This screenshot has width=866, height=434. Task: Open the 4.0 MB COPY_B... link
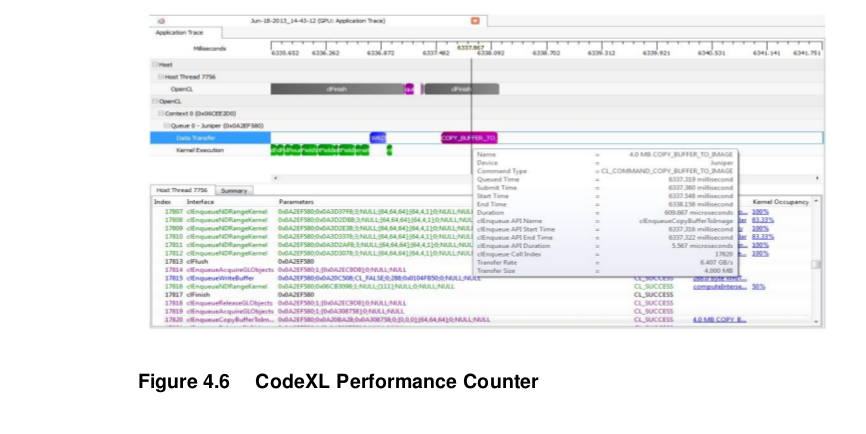click(x=719, y=320)
